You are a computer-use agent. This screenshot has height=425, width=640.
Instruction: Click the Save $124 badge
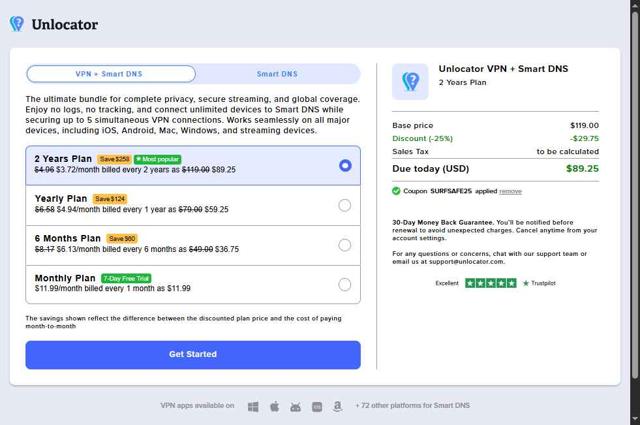tap(110, 199)
